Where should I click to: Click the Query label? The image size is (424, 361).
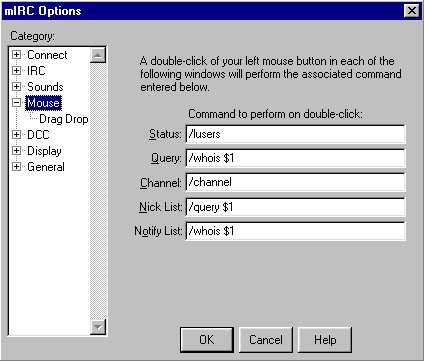166,158
